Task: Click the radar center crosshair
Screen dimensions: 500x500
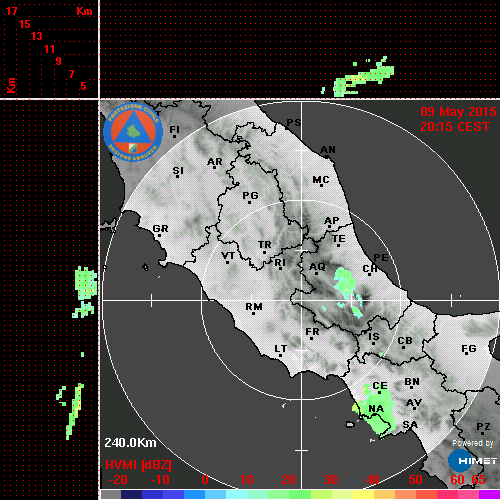Action: [302, 300]
